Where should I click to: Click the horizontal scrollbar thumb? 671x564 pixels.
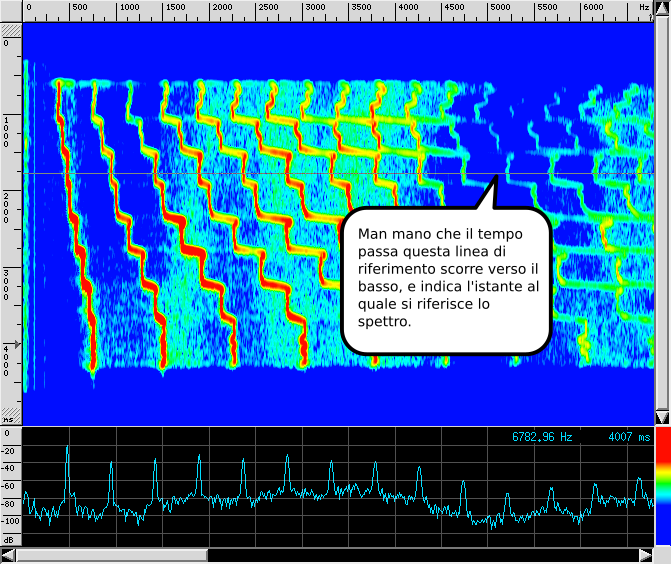(x=112, y=555)
